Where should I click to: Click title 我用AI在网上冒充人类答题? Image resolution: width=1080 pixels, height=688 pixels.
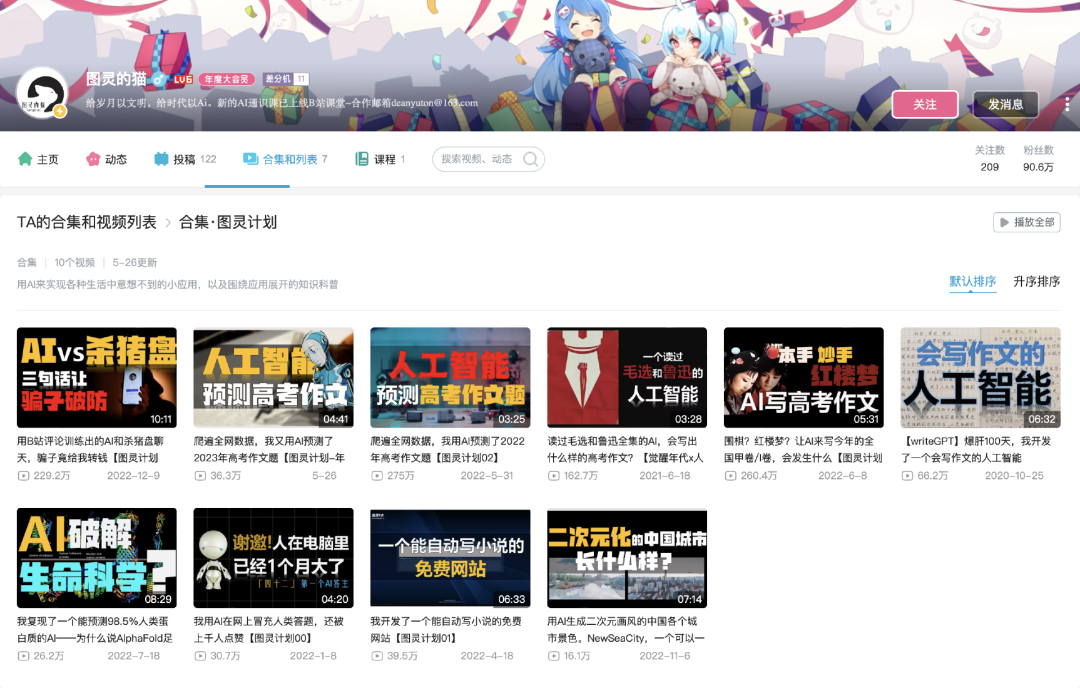269,629
